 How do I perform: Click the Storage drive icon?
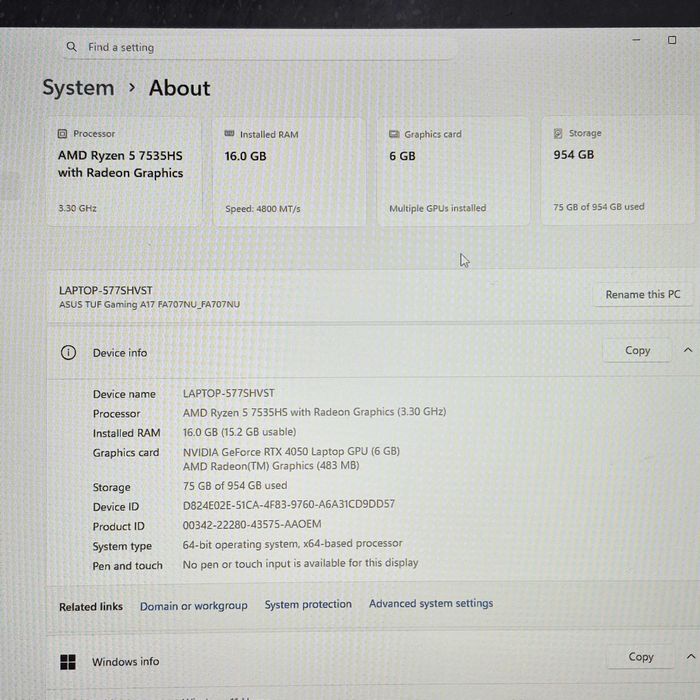[x=558, y=133]
